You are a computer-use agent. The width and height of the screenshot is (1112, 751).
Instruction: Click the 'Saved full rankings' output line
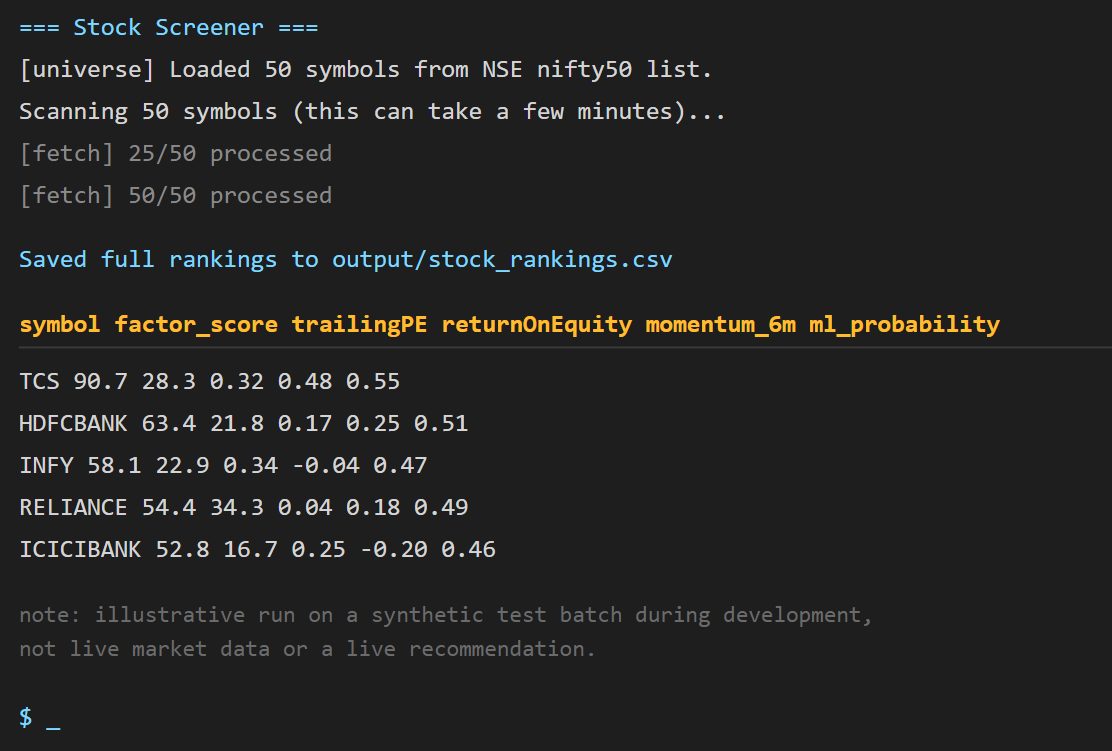(345, 260)
